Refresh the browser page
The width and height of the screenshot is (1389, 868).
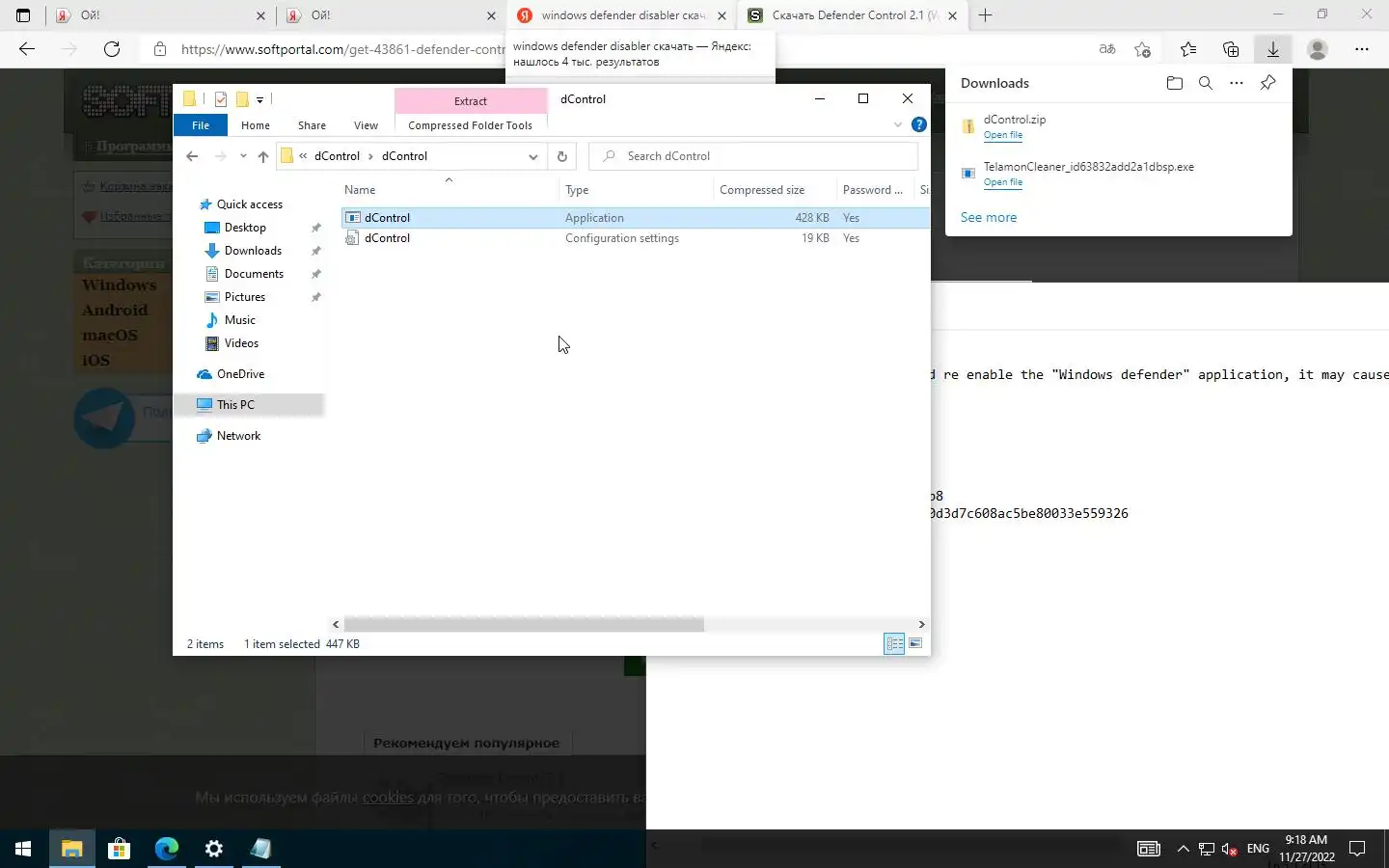coord(112,49)
